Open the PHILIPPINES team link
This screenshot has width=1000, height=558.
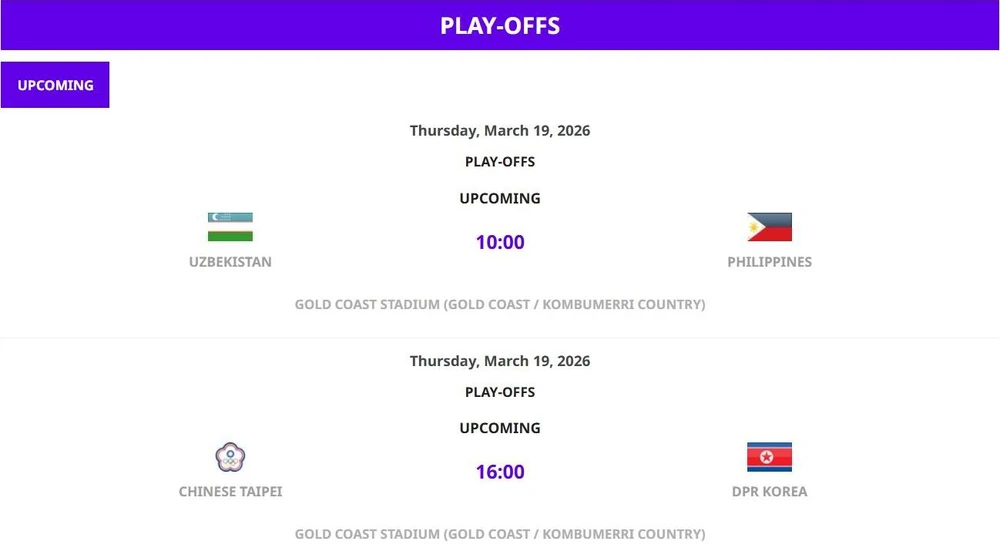click(769, 262)
